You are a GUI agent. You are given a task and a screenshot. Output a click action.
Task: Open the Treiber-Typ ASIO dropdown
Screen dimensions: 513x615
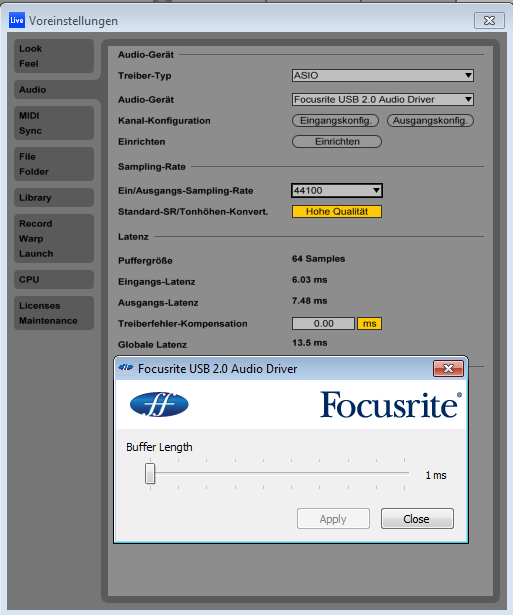pos(383,76)
